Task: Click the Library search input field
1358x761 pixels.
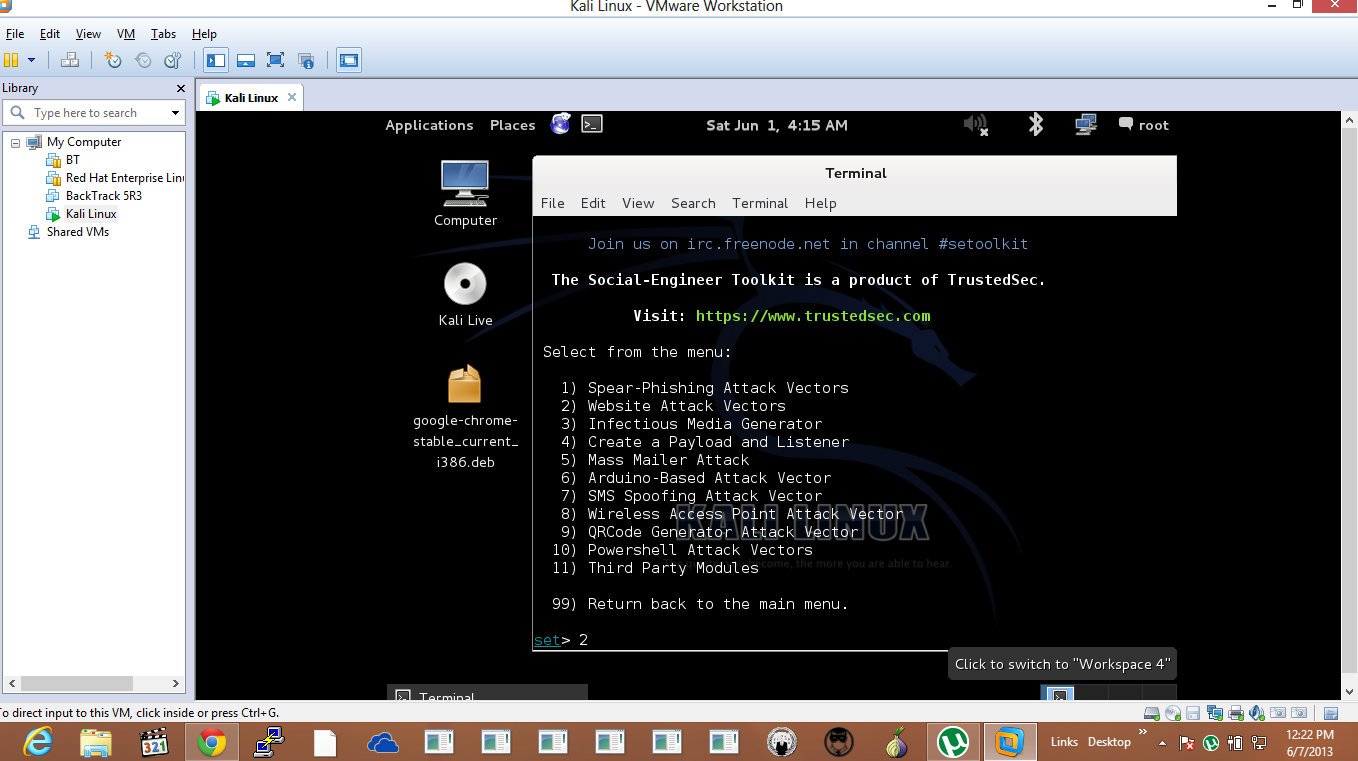Action: (94, 113)
